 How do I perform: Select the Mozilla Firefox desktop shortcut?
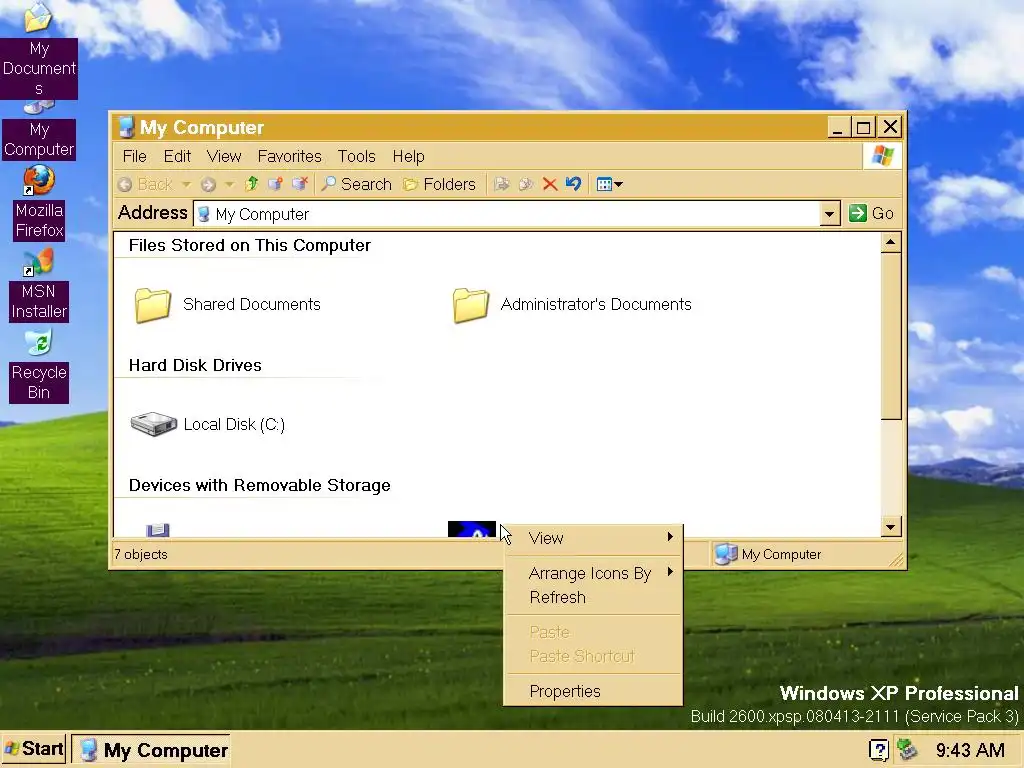click(39, 202)
